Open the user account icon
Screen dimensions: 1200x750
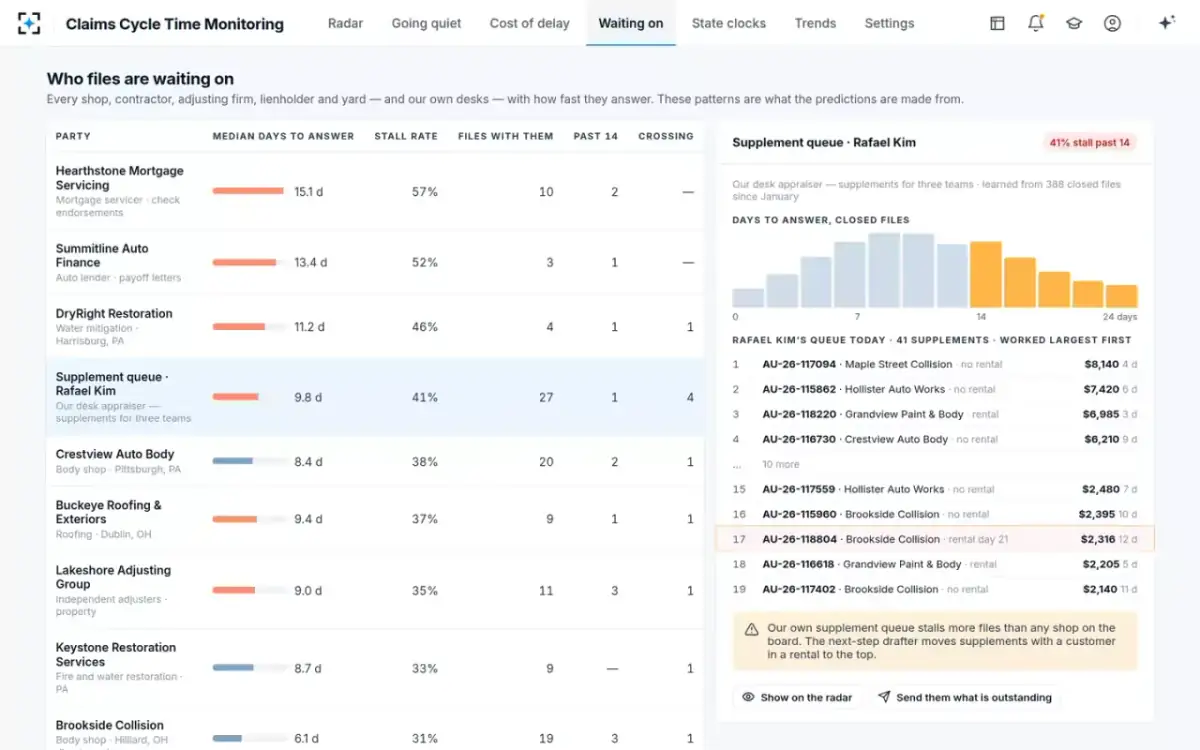coord(1112,23)
